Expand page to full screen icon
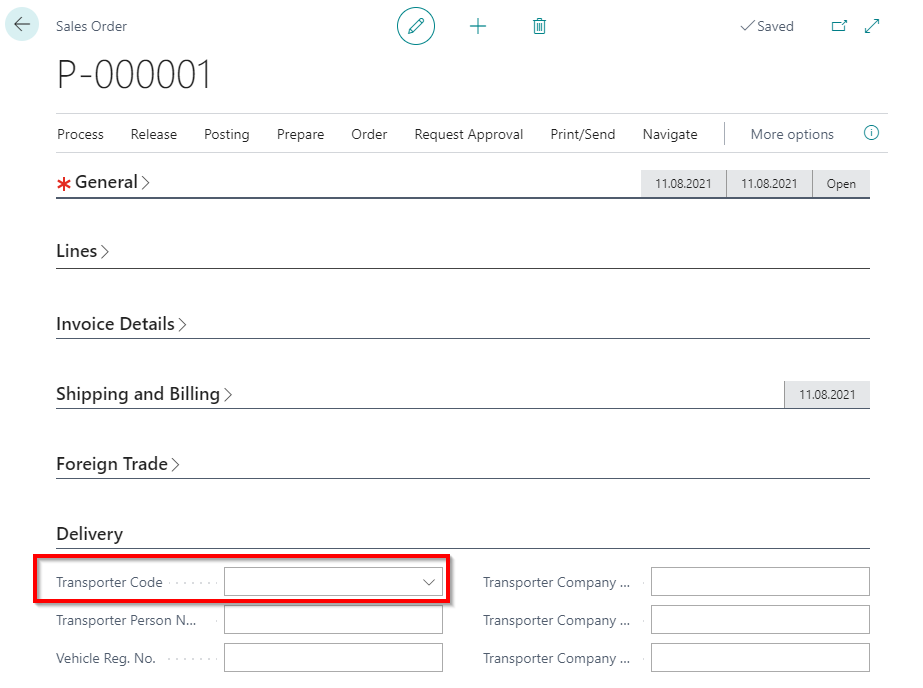The width and height of the screenshot is (923, 688). [x=872, y=26]
